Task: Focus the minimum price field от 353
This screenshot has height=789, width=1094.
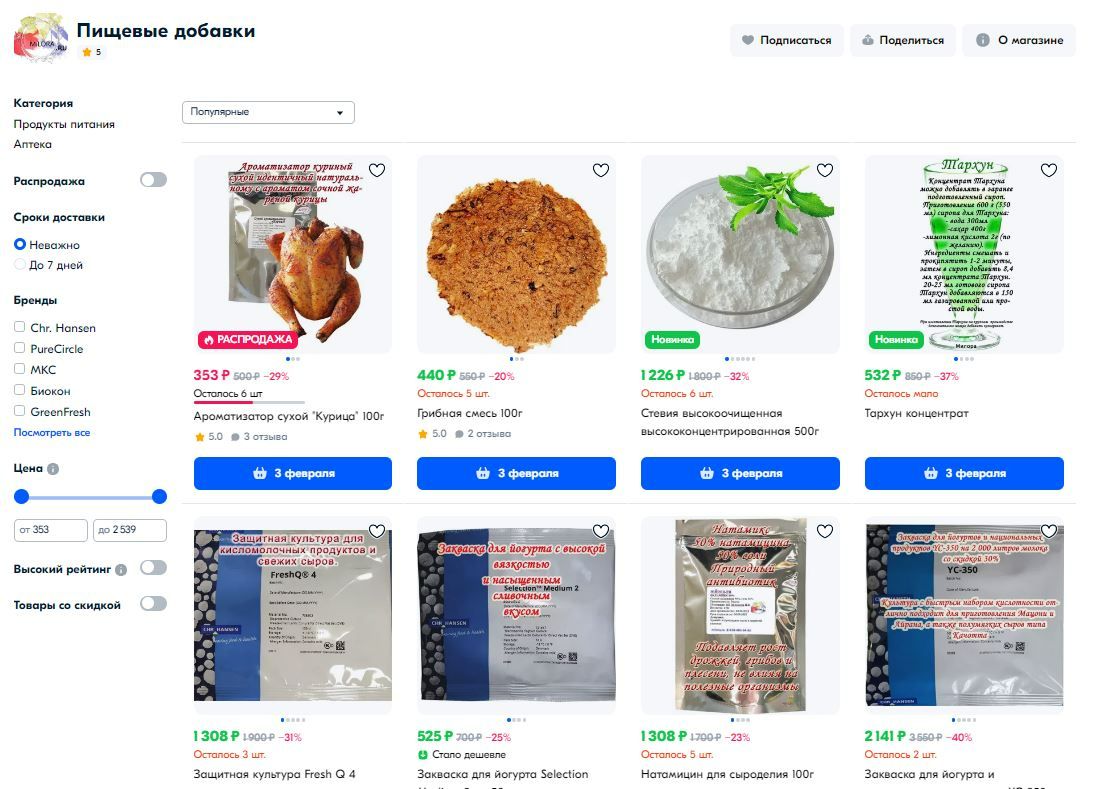Action: click(x=50, y=530)
